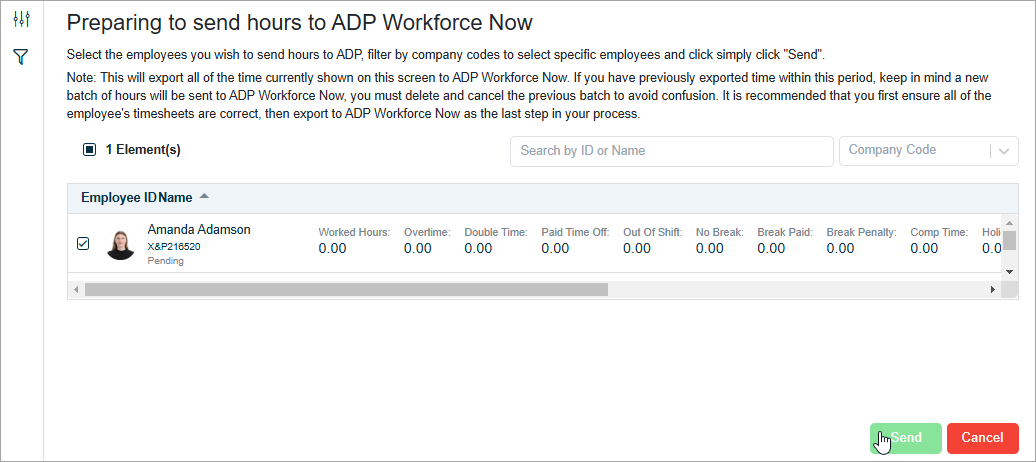Select the name Amanda Adamson

pos(199,230)
